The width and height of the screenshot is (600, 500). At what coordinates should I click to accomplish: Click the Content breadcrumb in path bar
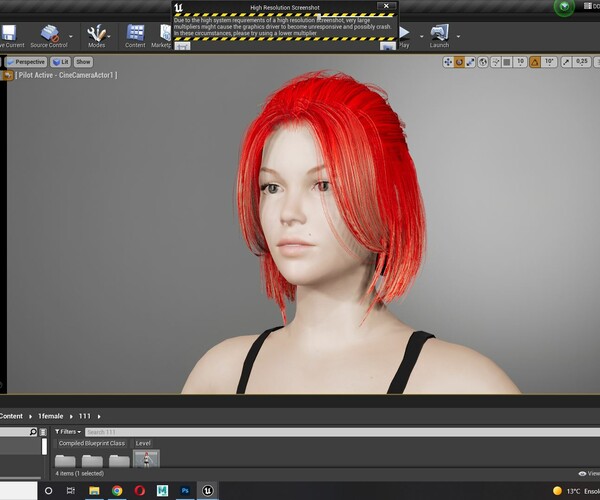click(11, 416)
